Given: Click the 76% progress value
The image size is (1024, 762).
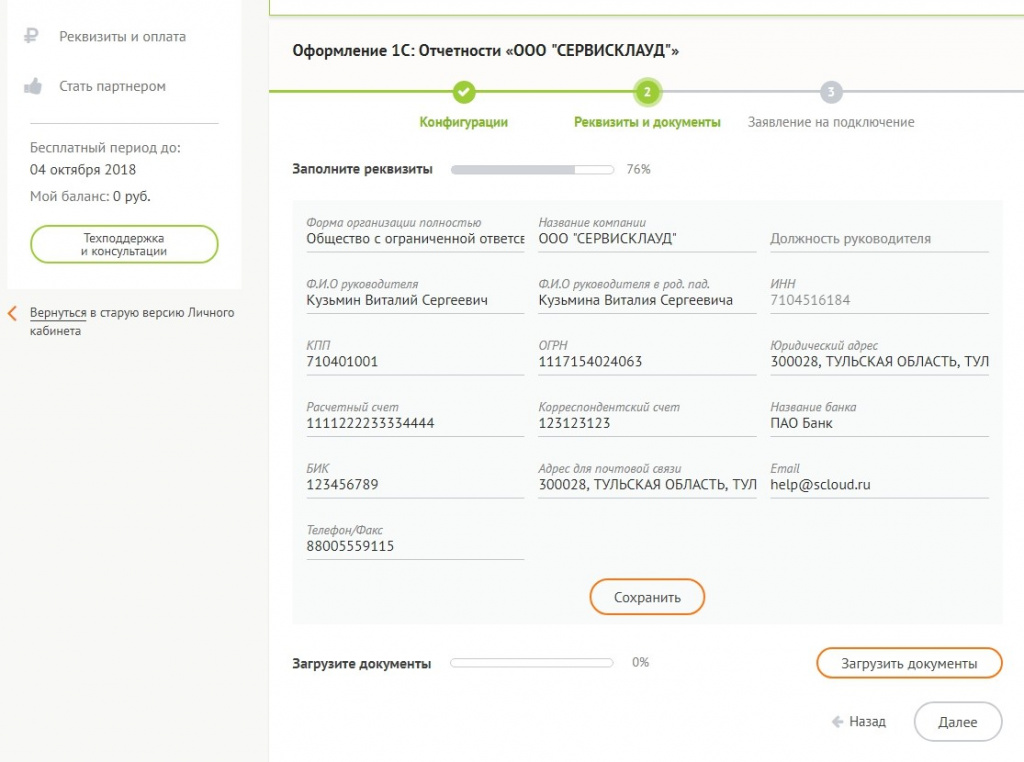Looking at the screenshot, I should pyautogui.click(x=638, y=169).
